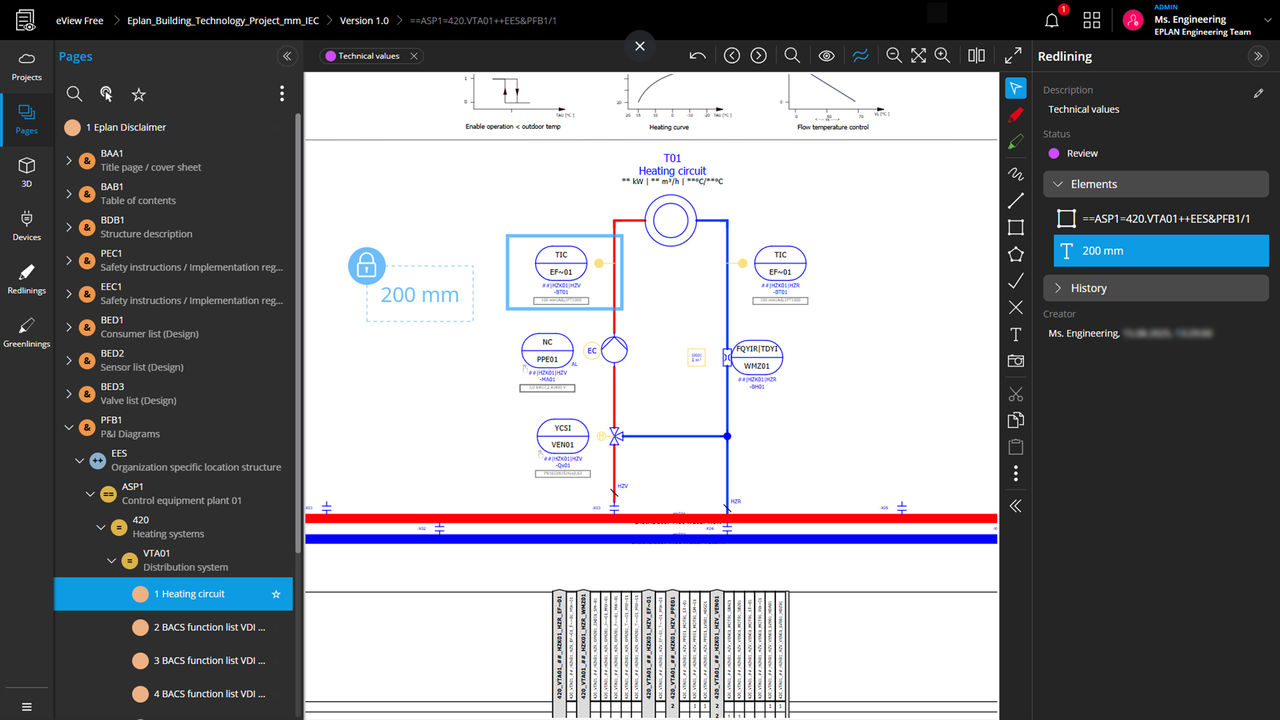The image size is (1280, 720).
Task: Click the zoom-to-fit icon in the viewer toolbar
Action: coord(918,56)
